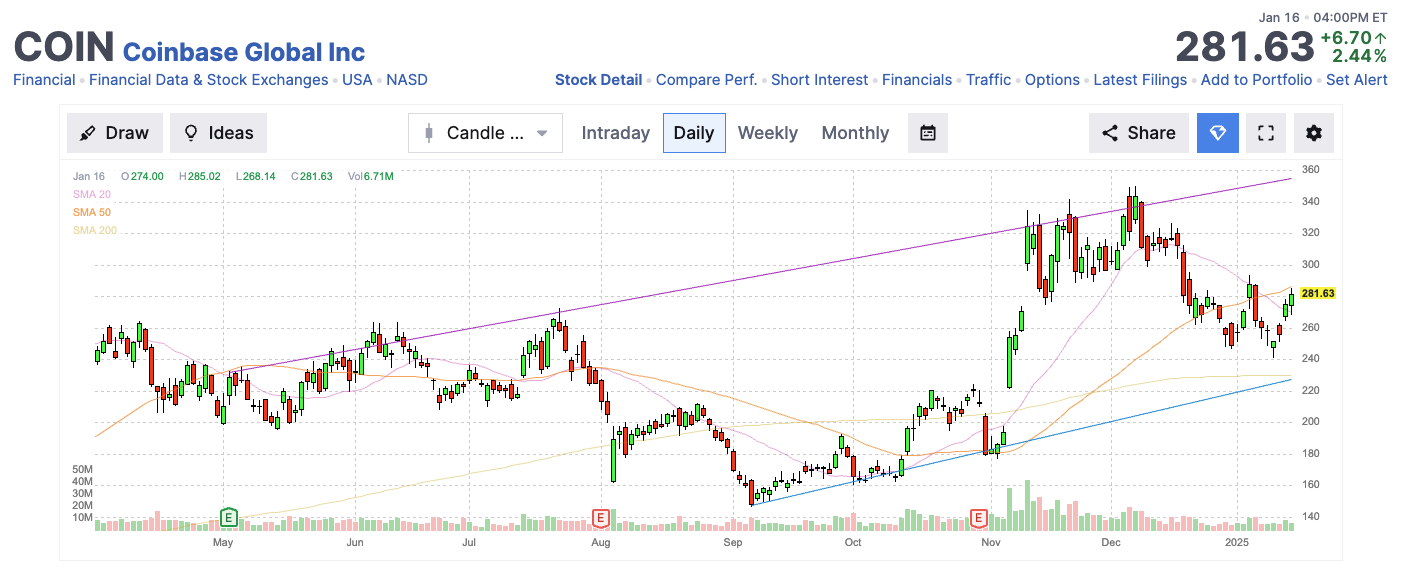Open the Ideas lightbulb button

218,133
